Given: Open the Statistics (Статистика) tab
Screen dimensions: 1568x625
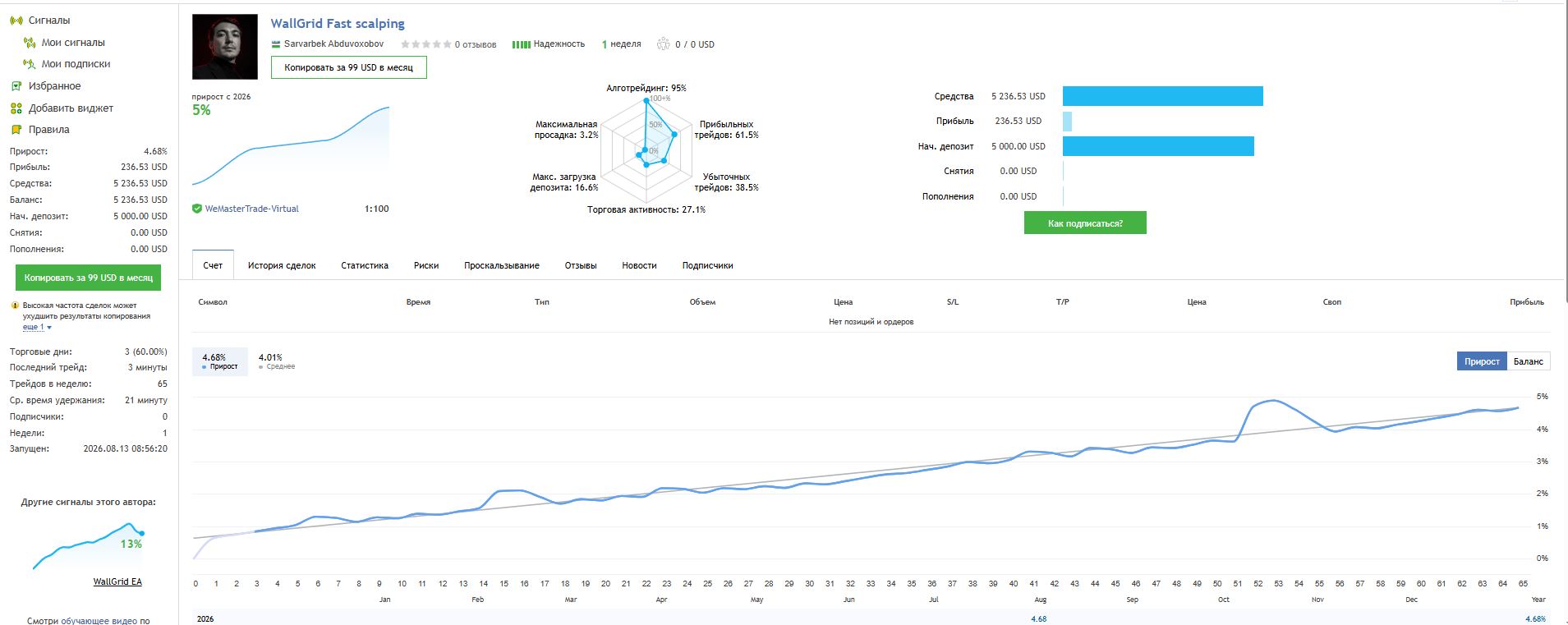Looking at the screenshot, I should tap(365, 265).
